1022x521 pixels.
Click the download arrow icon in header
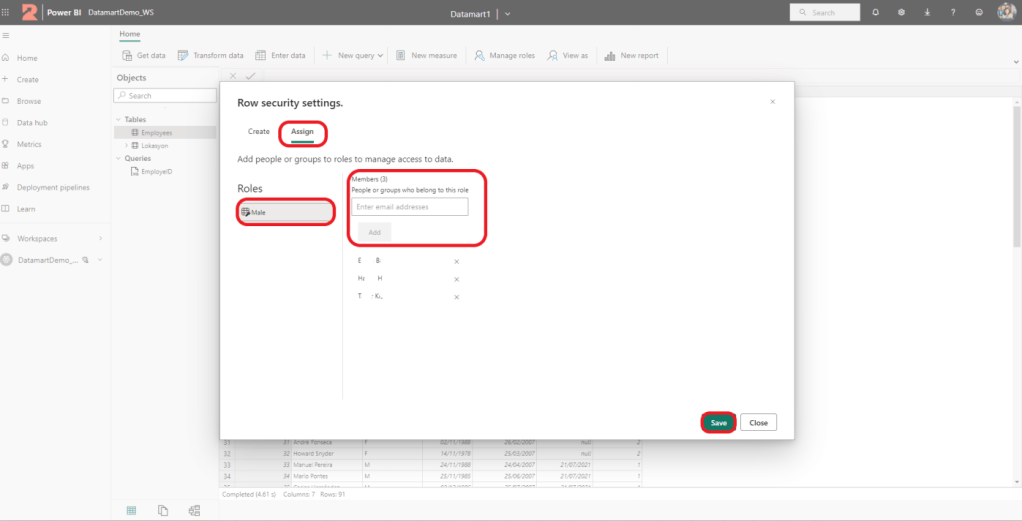[926, 12]
